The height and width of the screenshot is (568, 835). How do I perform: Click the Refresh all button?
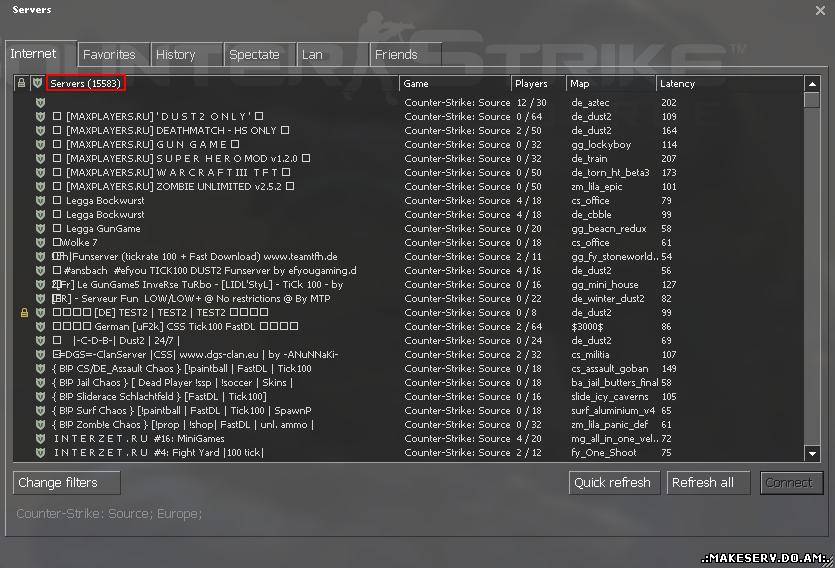point(709,483)
